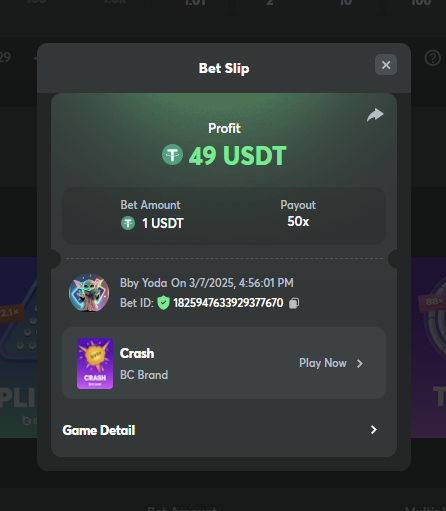Close the Bet Slip dialog
446x511 pixels.
386,65
